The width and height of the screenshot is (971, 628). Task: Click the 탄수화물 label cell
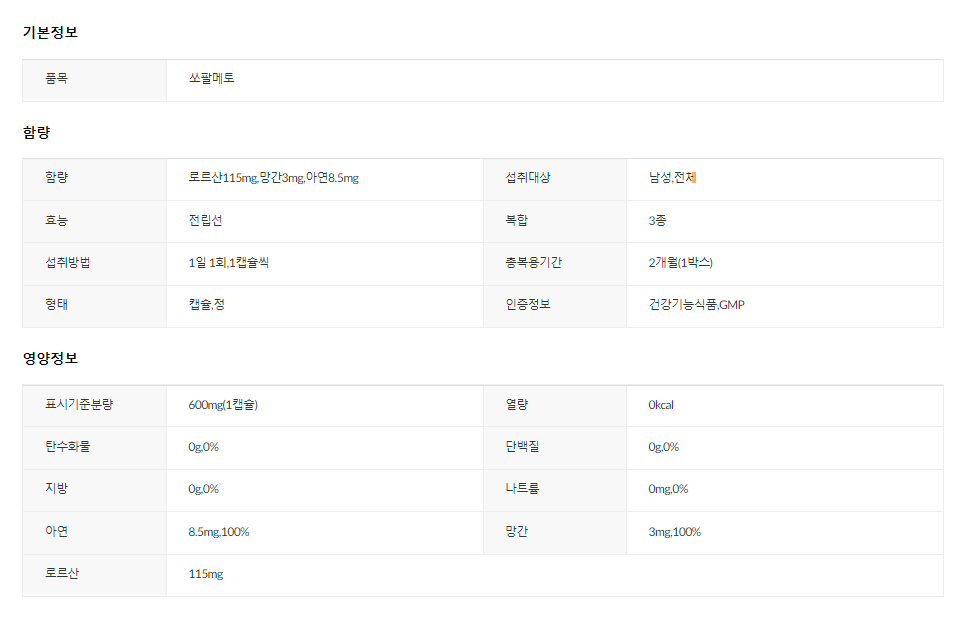pos(67,447)
